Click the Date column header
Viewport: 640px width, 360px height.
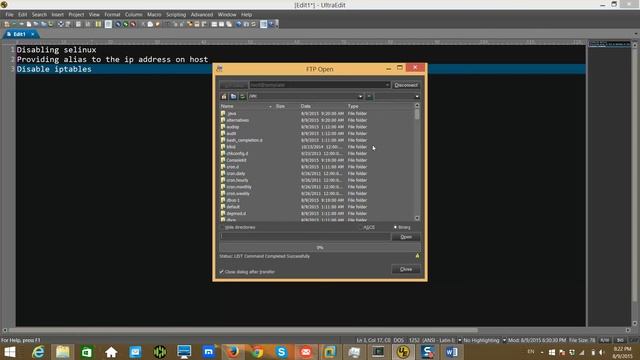(x=322, y=106)
